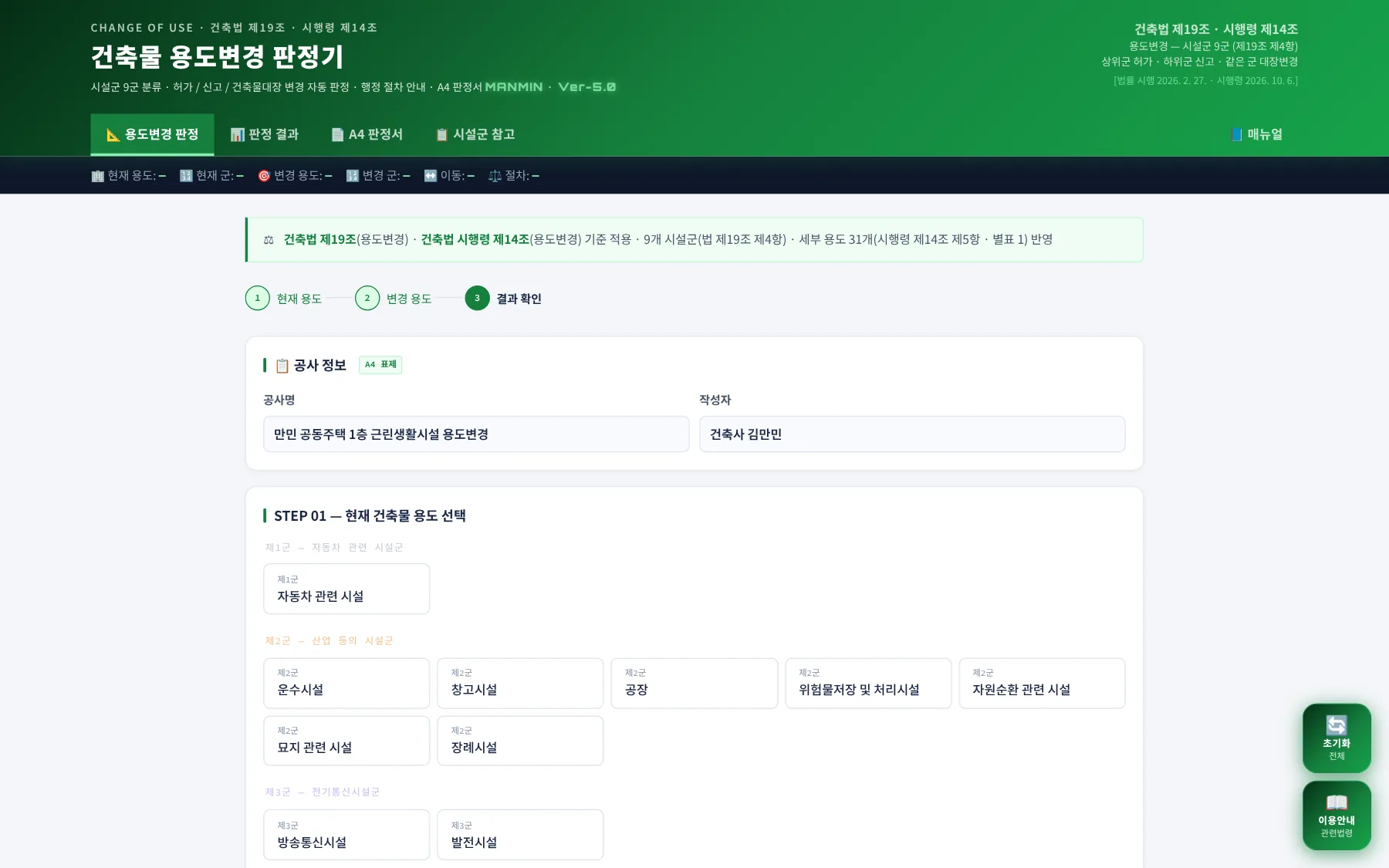Click the 건축법 시행령 제14조 text in banner
The height and width of the screenshot is (868, 1389).
pyautogui.click(x=475, y=240)
